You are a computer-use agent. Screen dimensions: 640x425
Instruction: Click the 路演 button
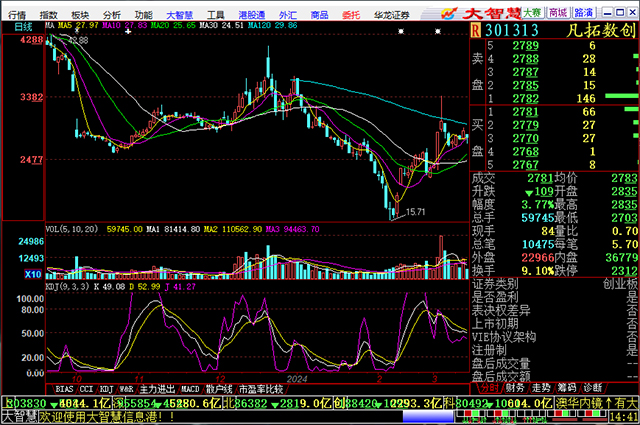click(x=584, y=13)
